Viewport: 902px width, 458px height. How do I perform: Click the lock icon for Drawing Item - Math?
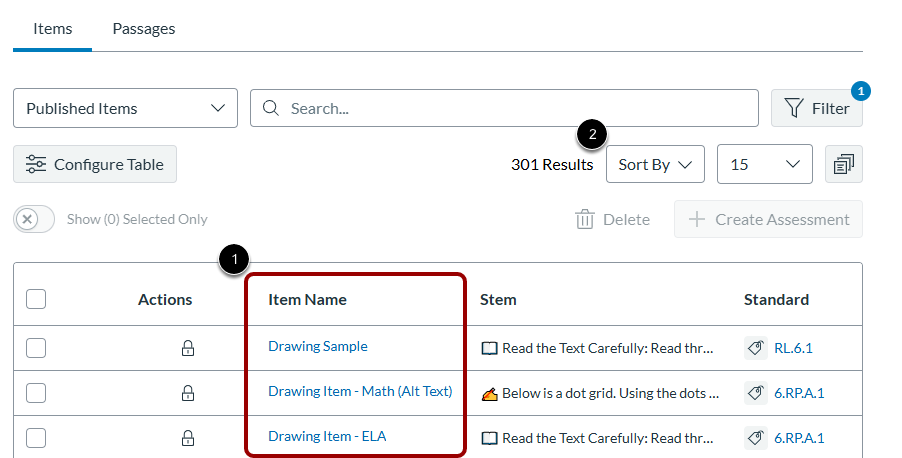(188, 393)
